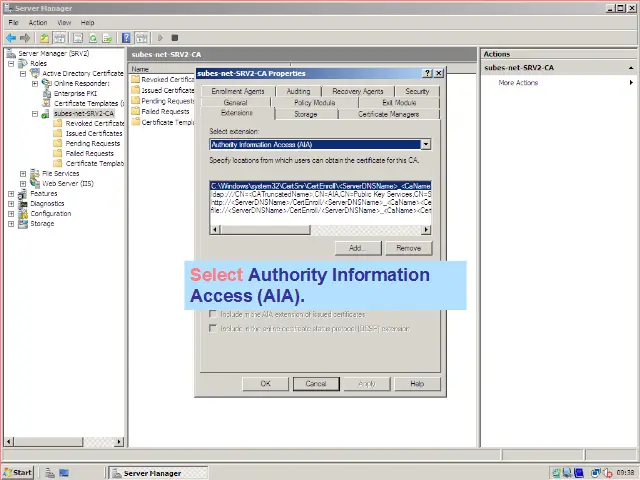Expand the Features tree node
This screenshot has height=480, width=640.
coord(11,193)
